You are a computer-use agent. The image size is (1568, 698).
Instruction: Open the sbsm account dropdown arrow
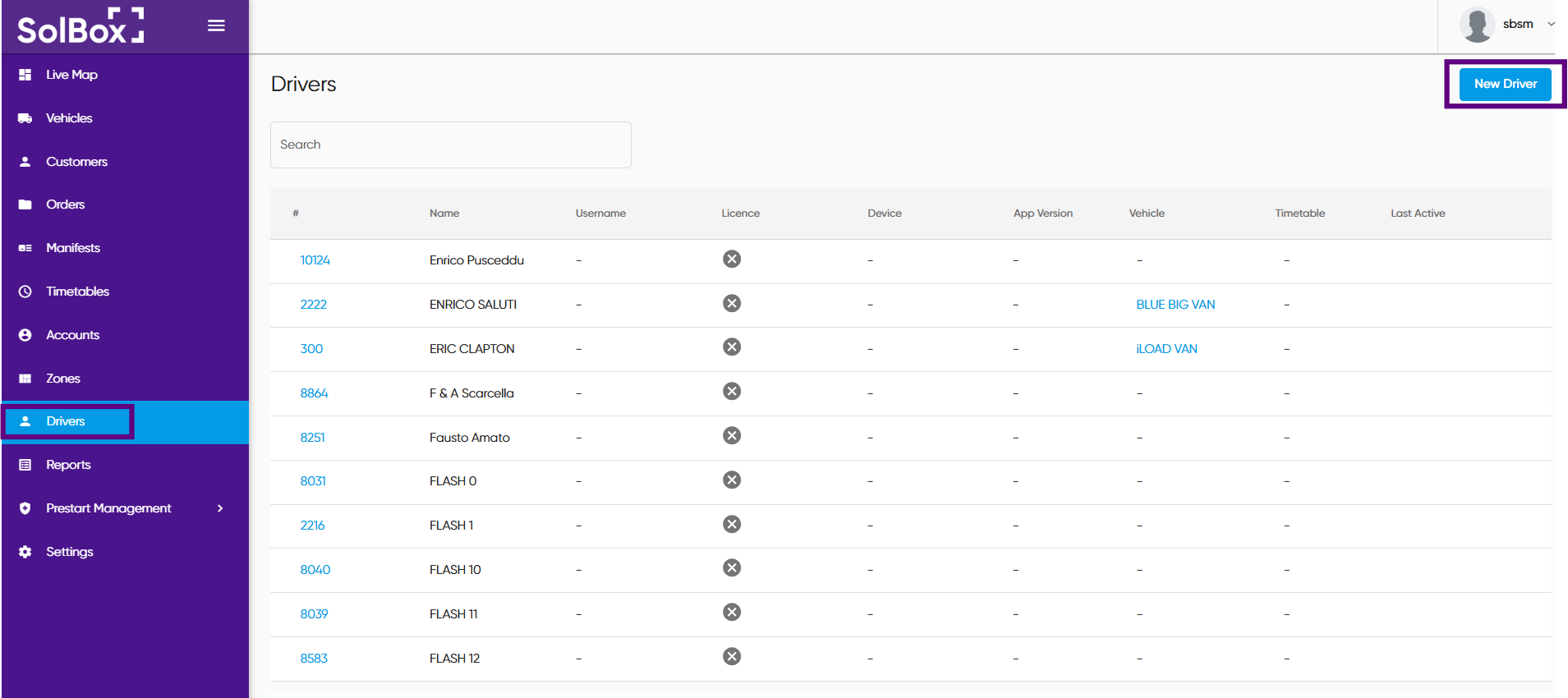[1550, 25]
